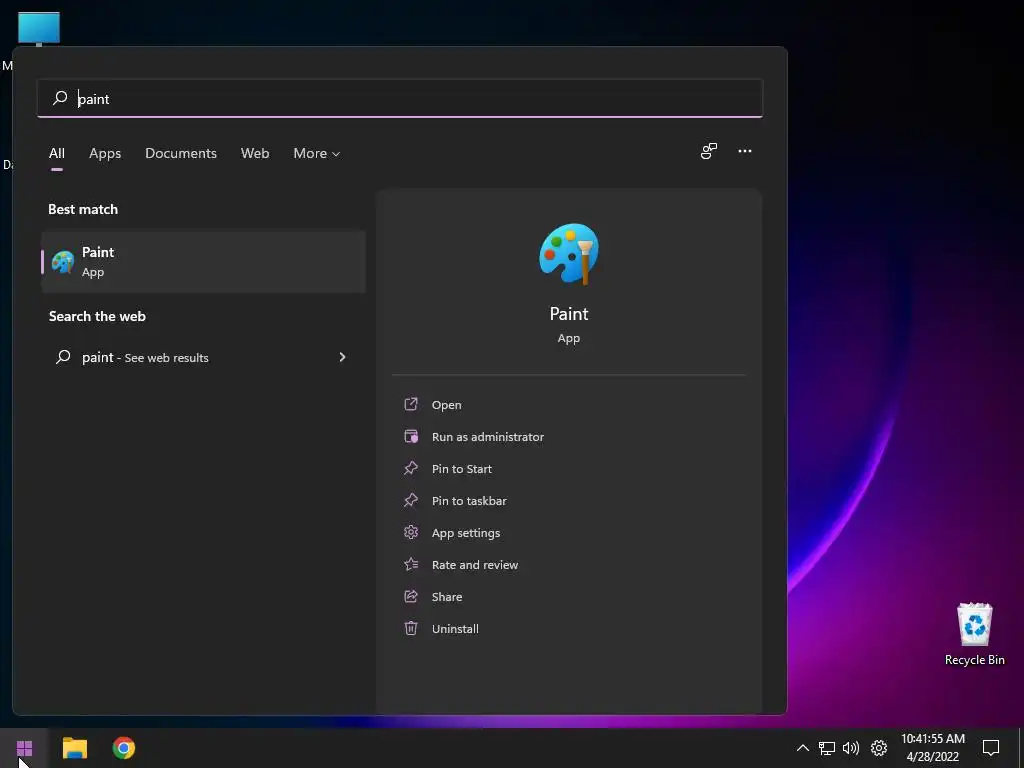The width and height of the screenshot is (1024, 768).
Task: Click the account feedback icon beside the ellipsis
Action: [709, 152]
